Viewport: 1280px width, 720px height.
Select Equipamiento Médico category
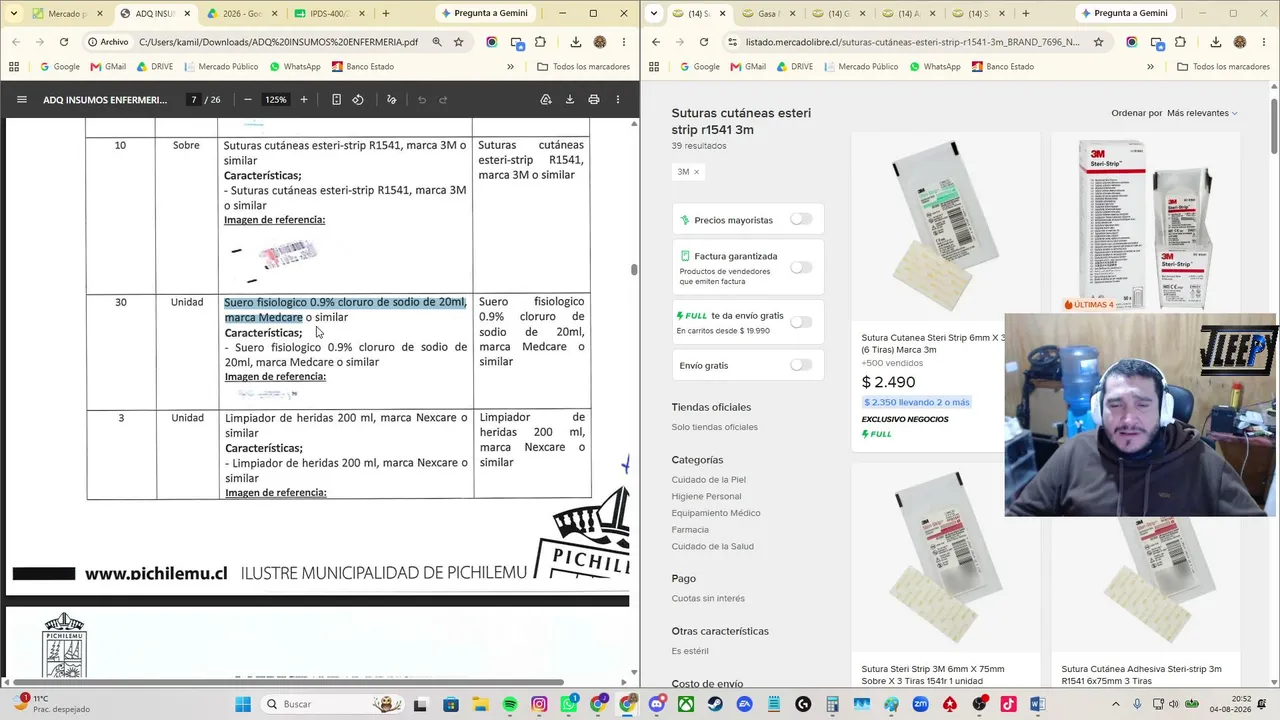click(x=716, y=513)
